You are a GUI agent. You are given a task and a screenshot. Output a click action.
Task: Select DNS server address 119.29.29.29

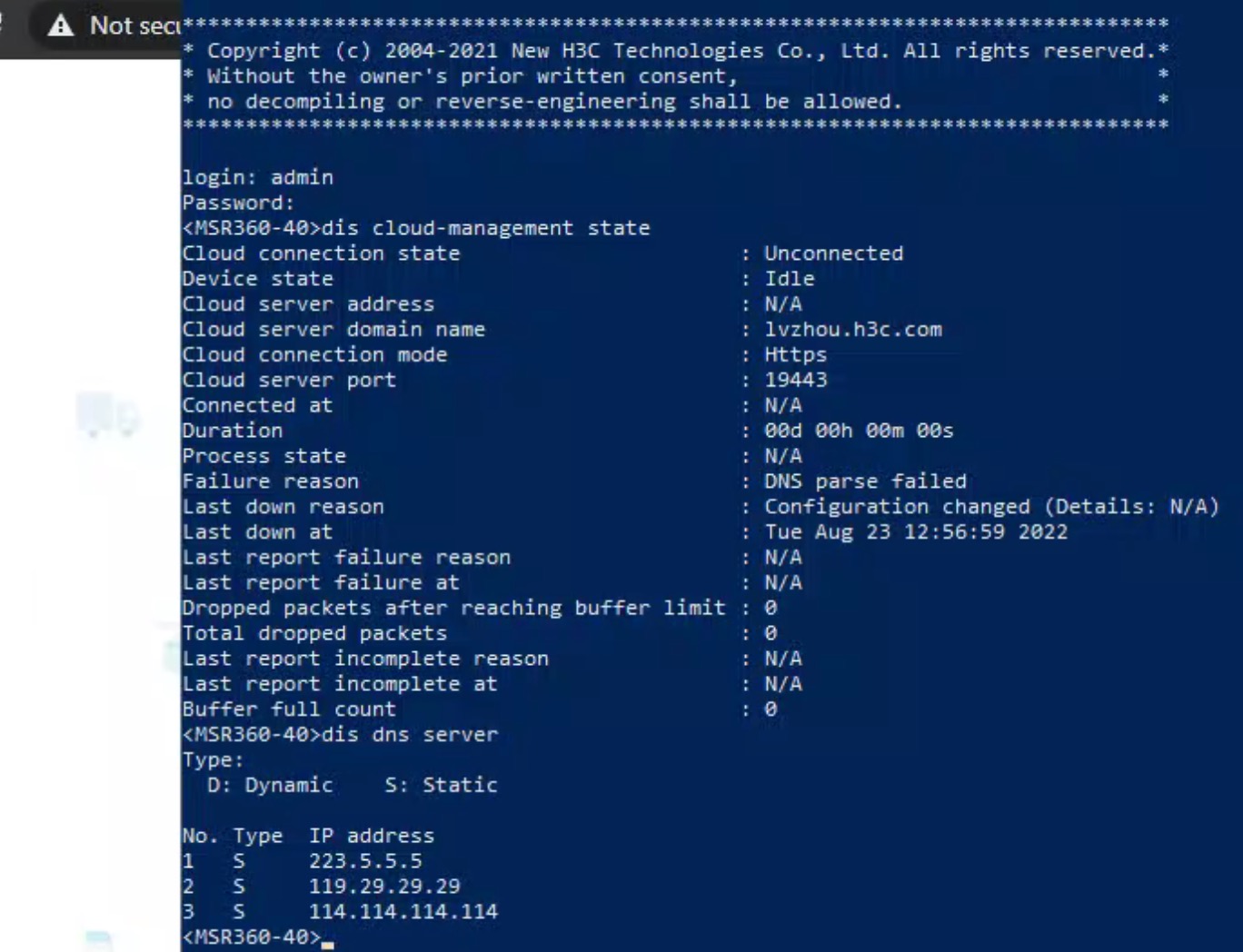pos(384,887)
